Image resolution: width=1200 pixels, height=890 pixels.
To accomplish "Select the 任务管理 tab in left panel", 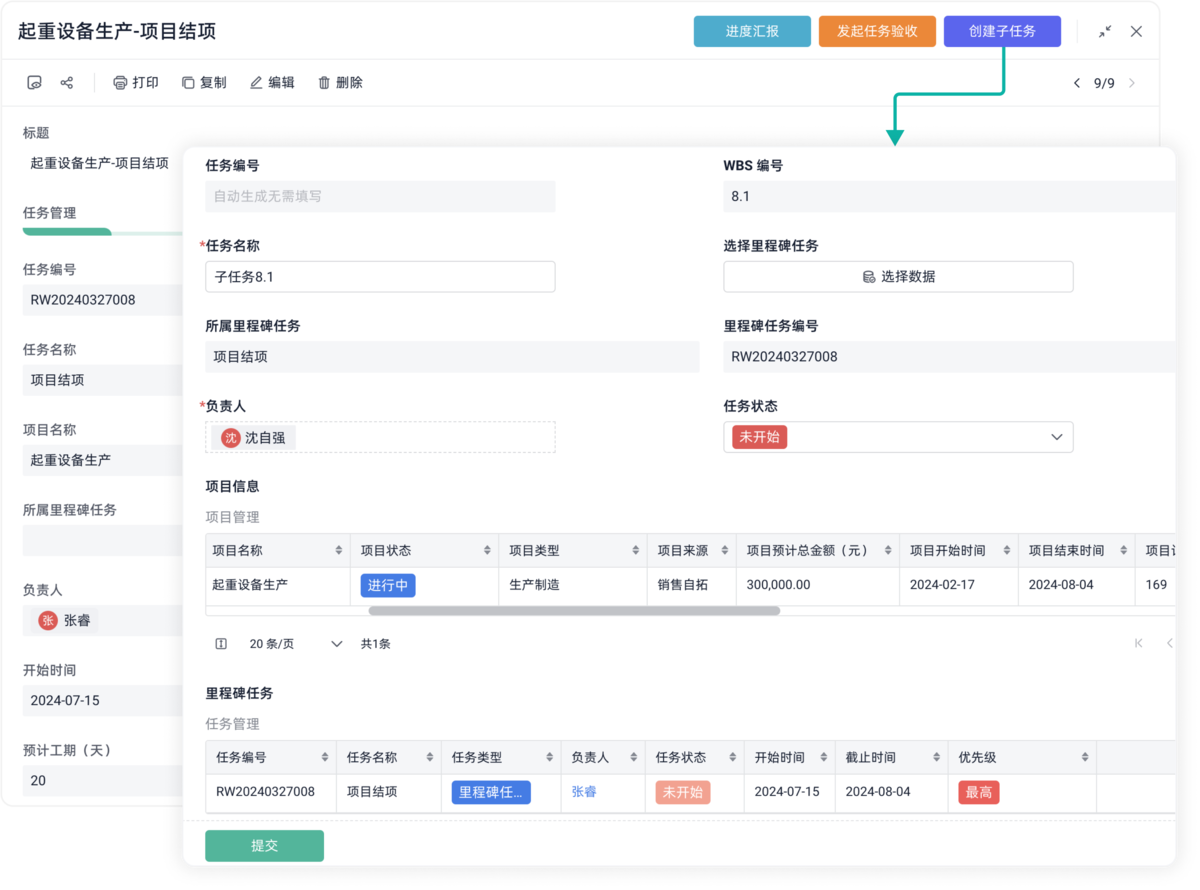I will pyautogui.click(x=50, y=213).
